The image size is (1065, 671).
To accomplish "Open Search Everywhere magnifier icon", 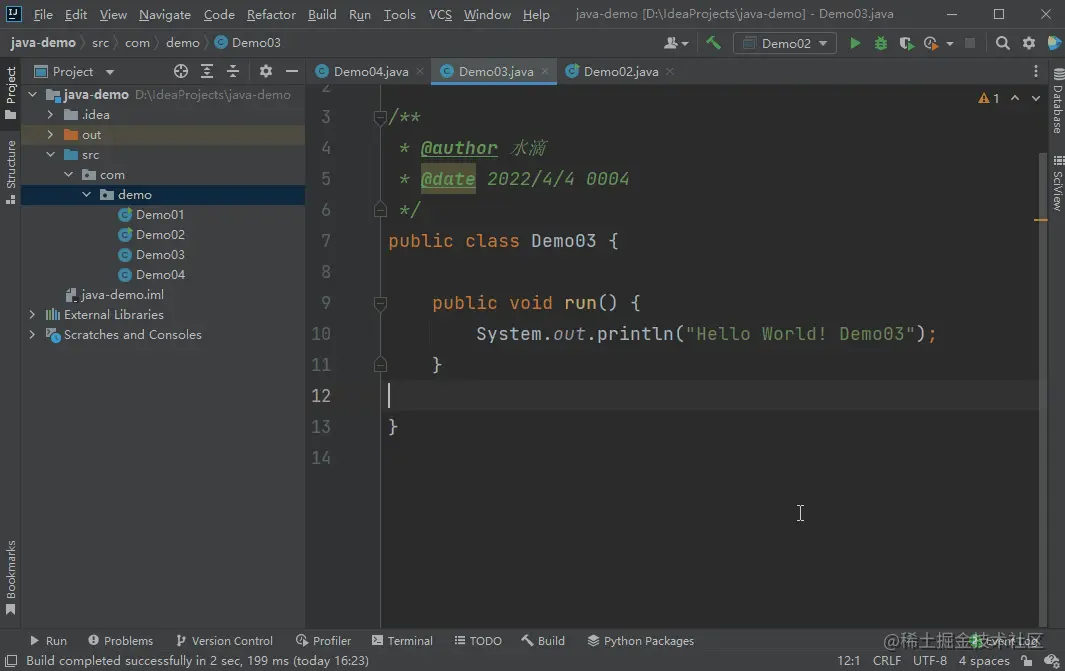I will coord(1003,43).
